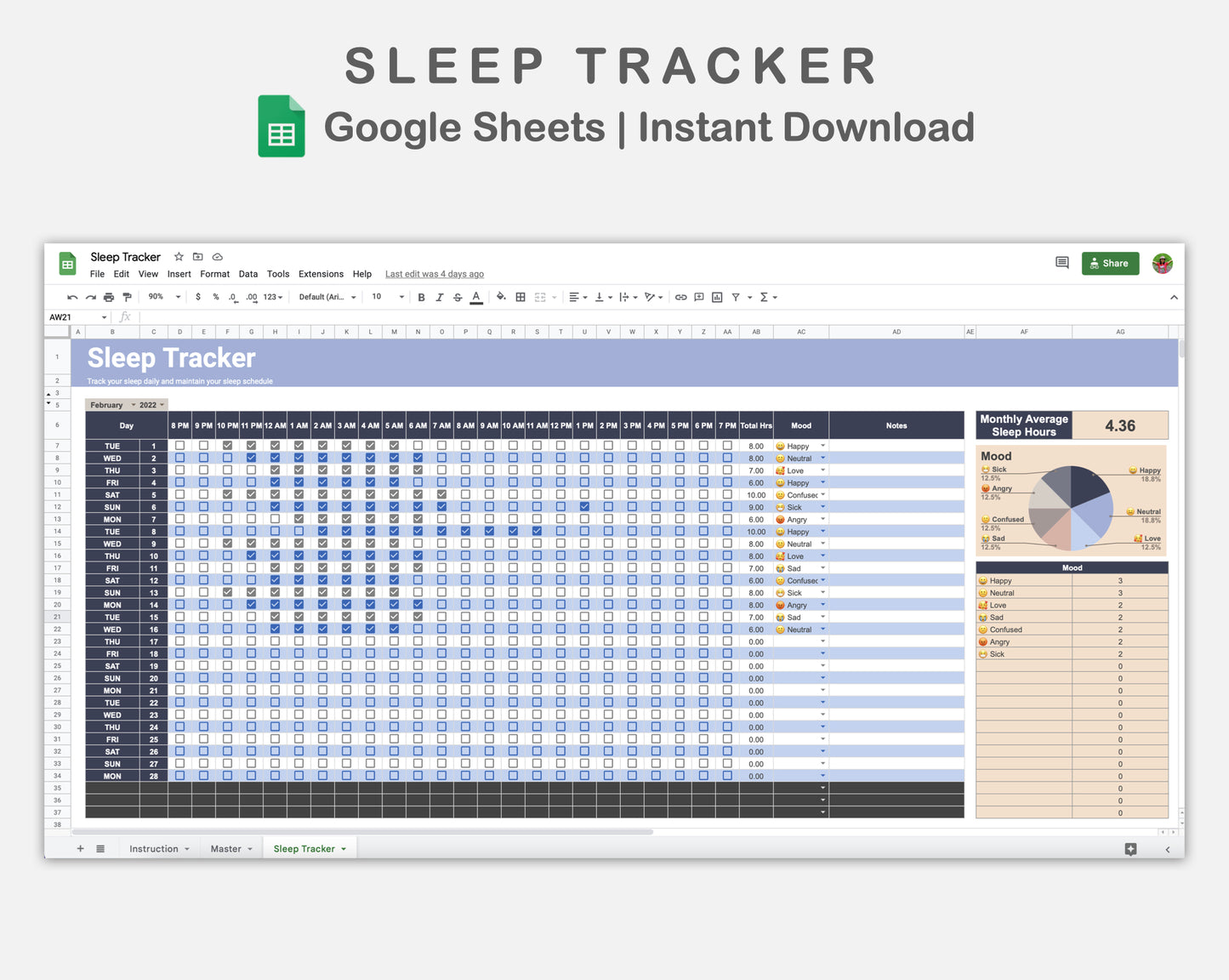Apply the Fill color tool

click(501, 297)
